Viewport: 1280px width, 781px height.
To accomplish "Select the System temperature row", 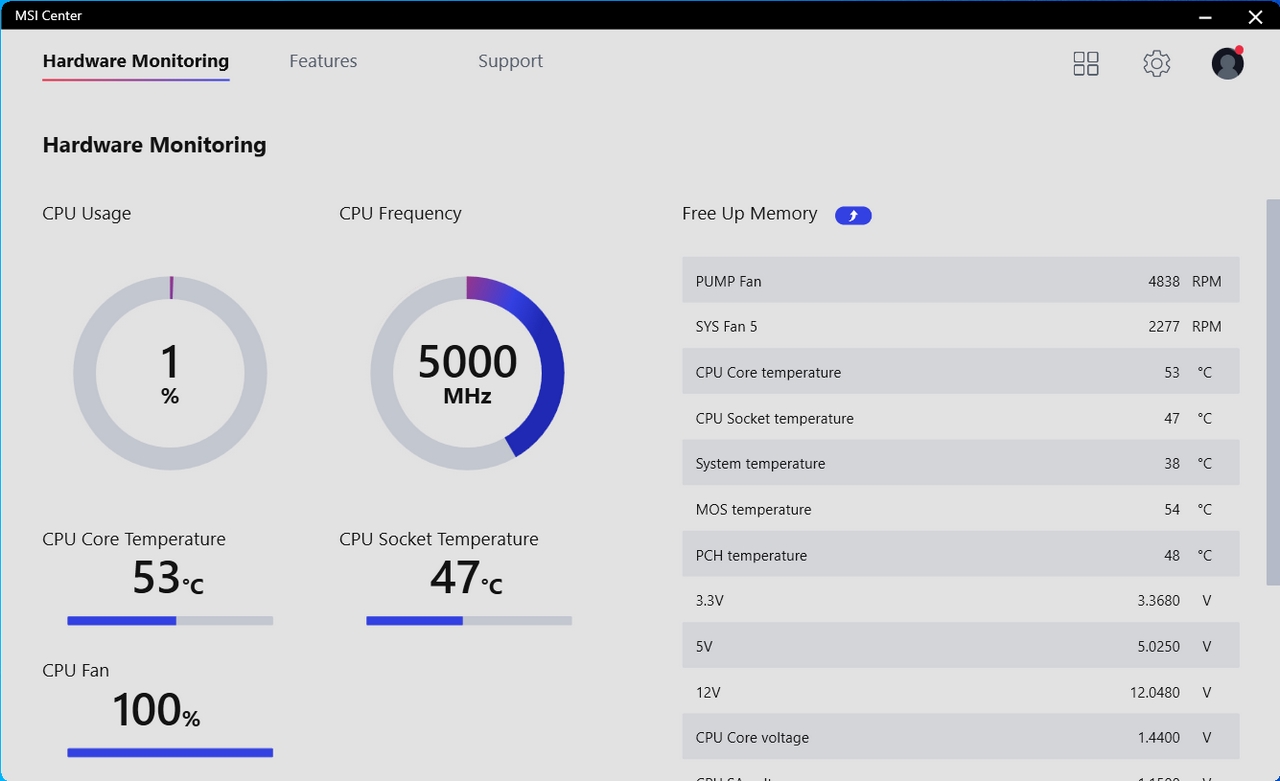I will [961, 463].
